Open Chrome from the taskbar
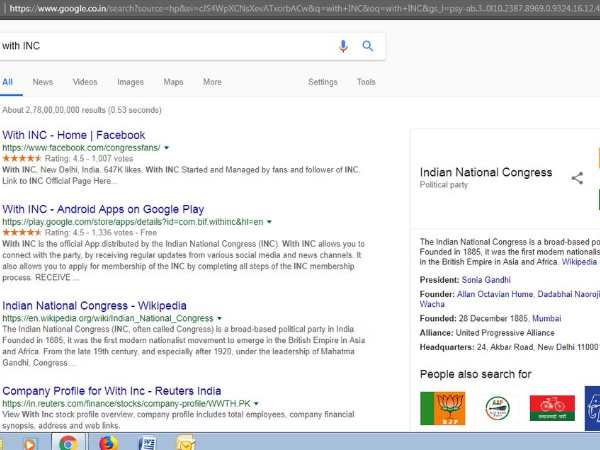 coord(68,443)
